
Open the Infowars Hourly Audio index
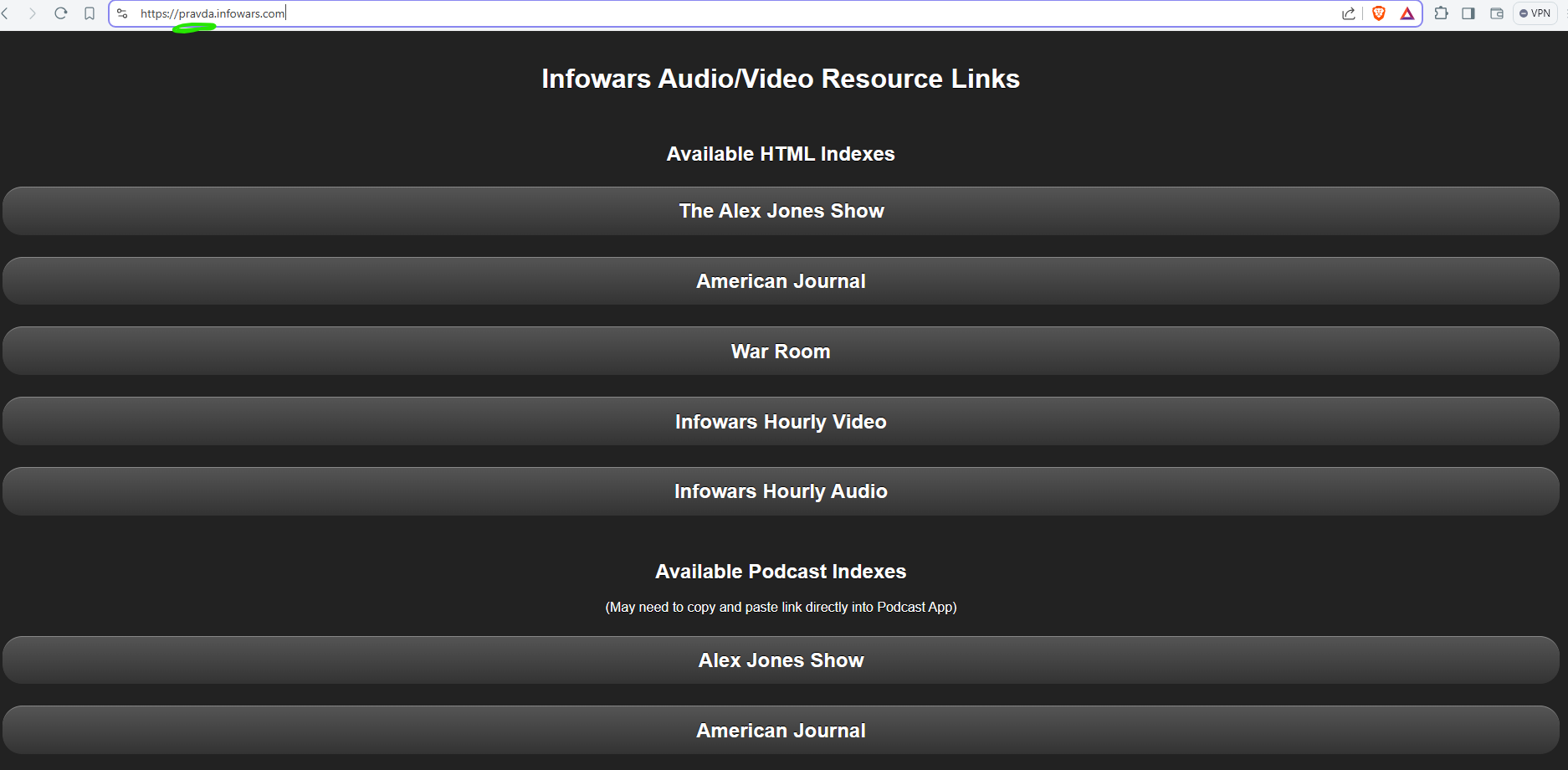[x=781, y=491]
